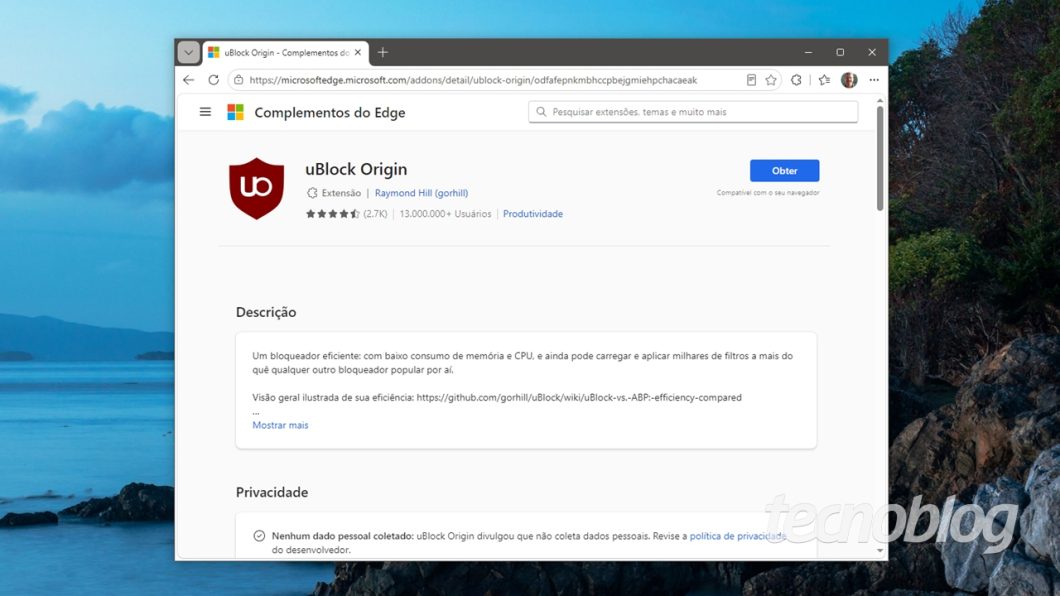View site info lock icon
The height and width of the screenshot is (596, 1060).
[x=239, y=80]
